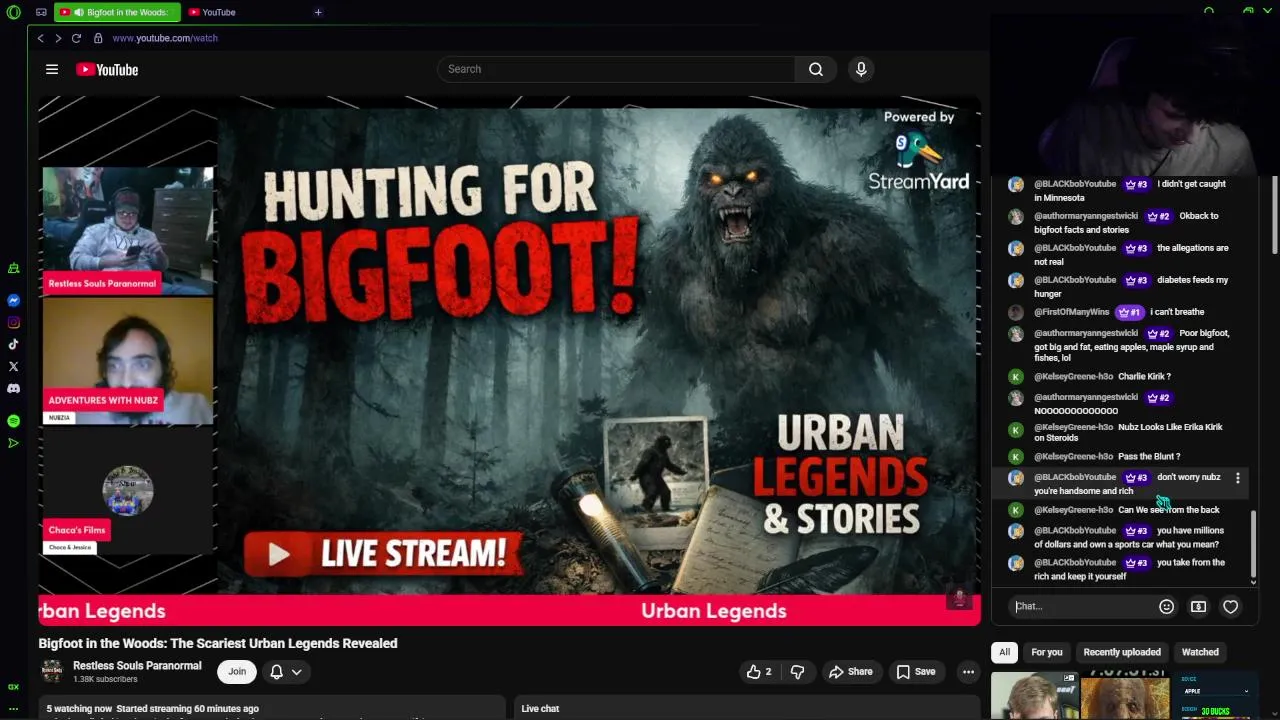Click the page scroll down arrow
The height and width of the screenshot is (720, 1280).
pyautogui.click(x=1274, y=714)
